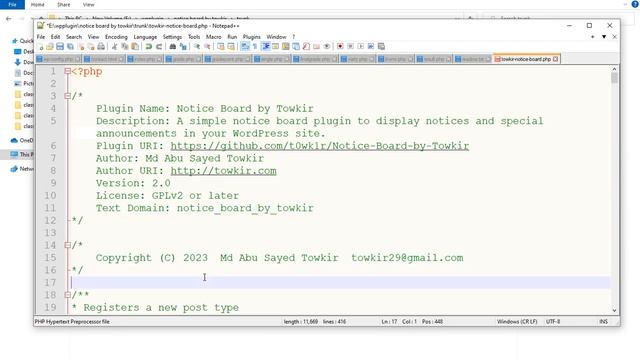Open the Settings menu

[172, 37]
